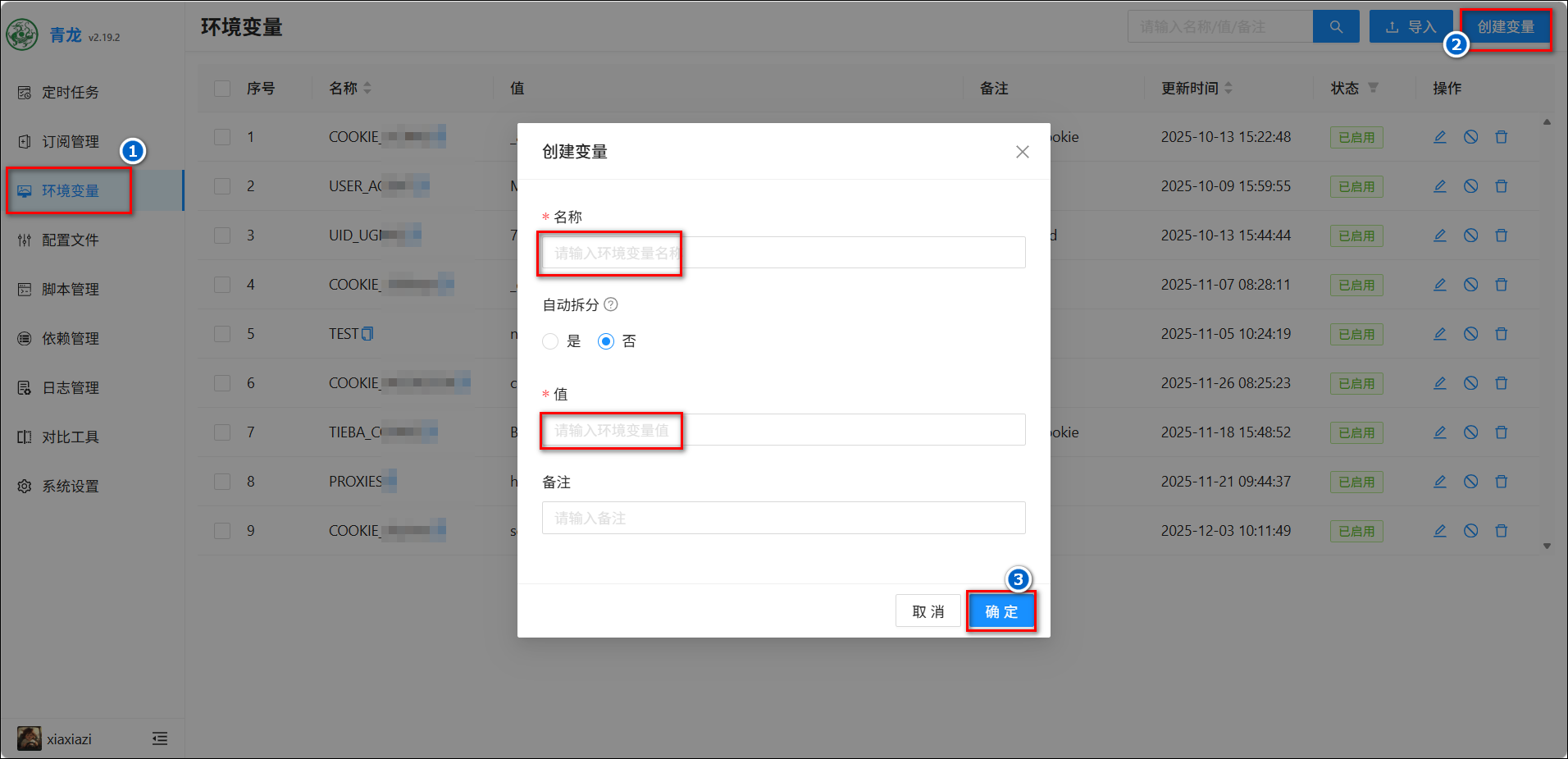Viewport: 1568px width, 759px height.
Task: Click the help icon beside 自动拆分
Action: [611, 304]
